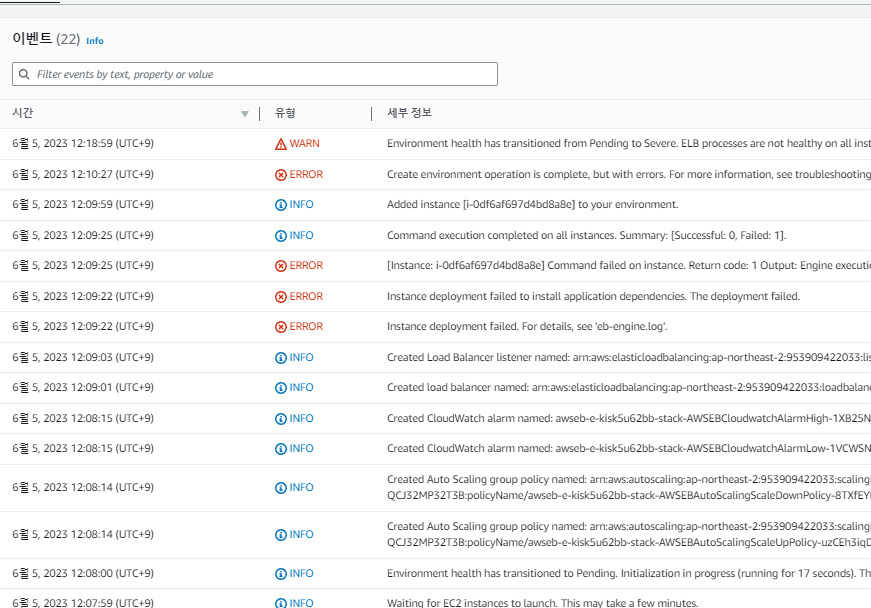The height and width of the screenshot is (608, 871).
Task: Click the 시간 column header
Action: point(23,113)
